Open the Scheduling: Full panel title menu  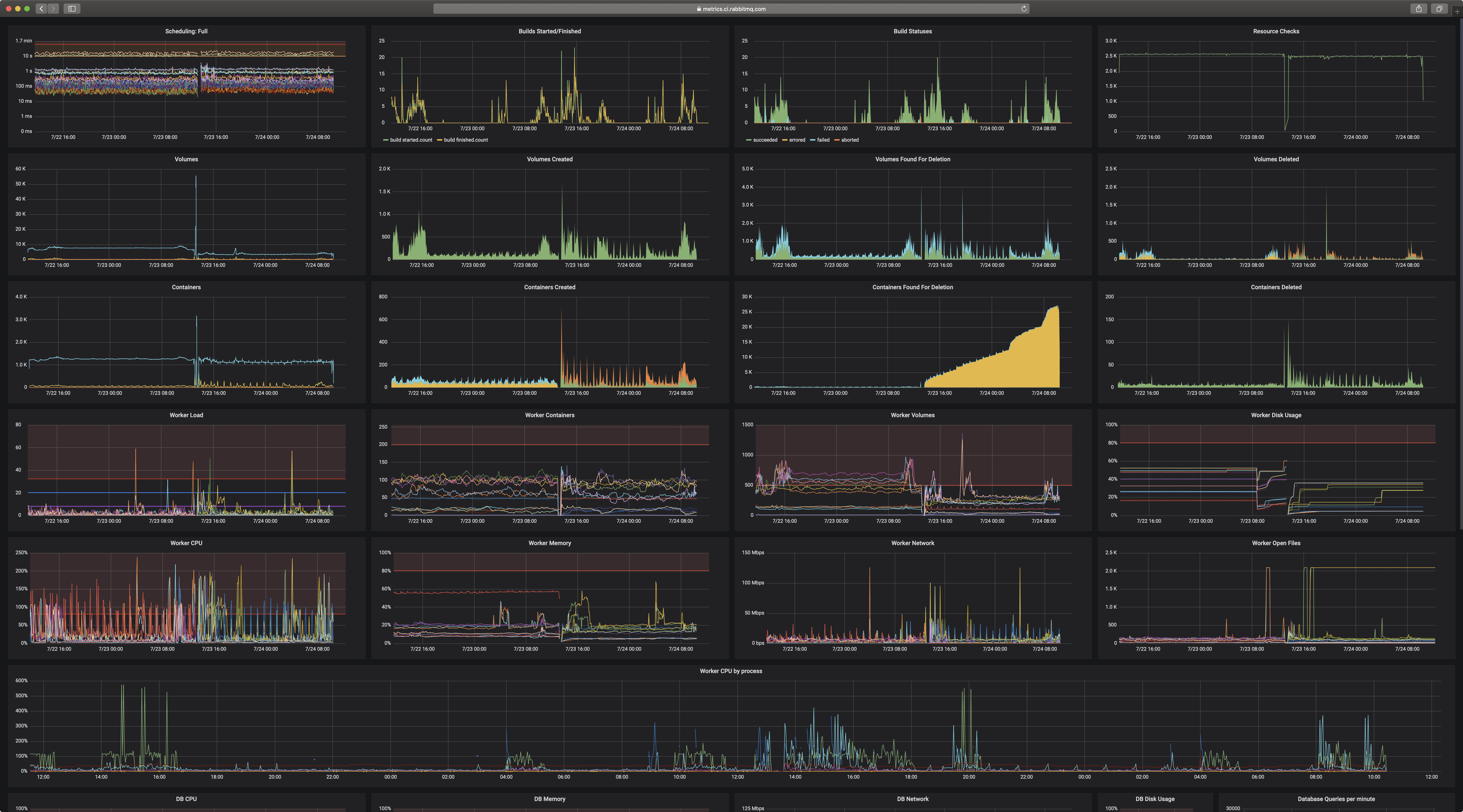186,31
